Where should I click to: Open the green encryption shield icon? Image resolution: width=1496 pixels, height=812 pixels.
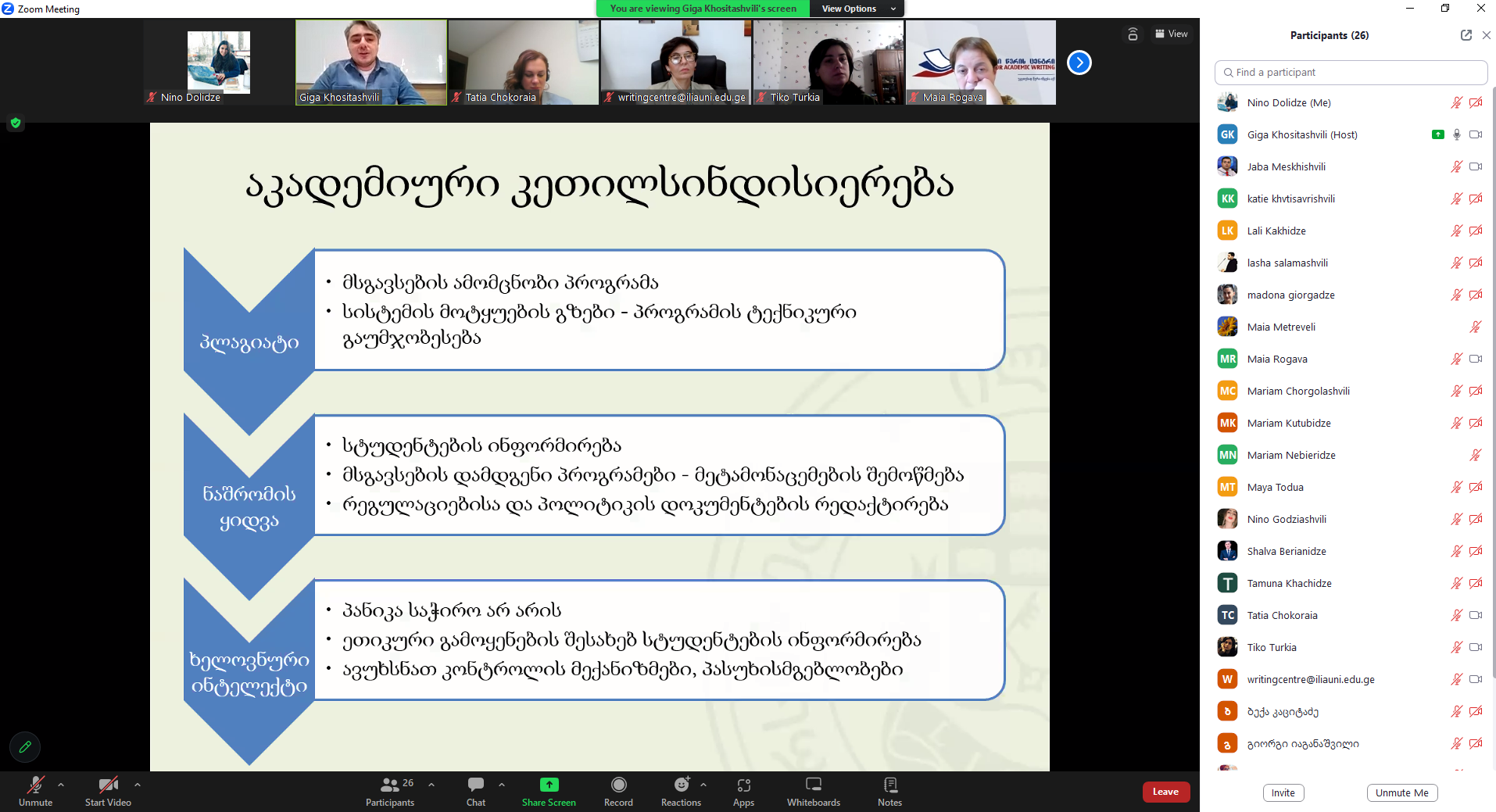(15, 123)
